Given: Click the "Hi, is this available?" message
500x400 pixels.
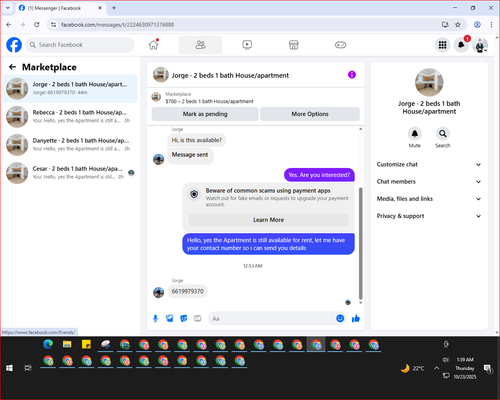Looking at the screenshot, I should pyautogui.click(x=196, y=140).
